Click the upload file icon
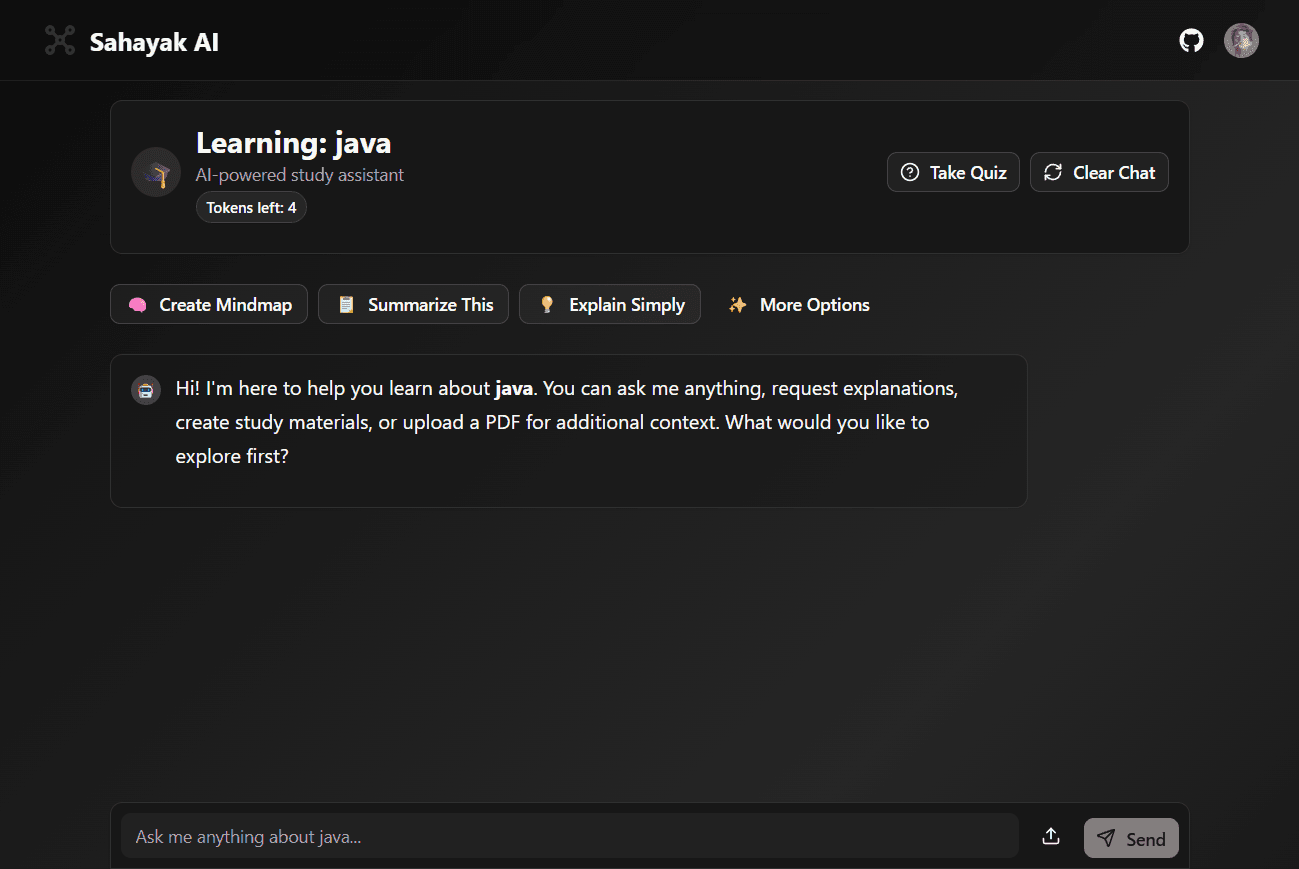This screenshot has width=1299, height=869. [x=1050, y=837]
